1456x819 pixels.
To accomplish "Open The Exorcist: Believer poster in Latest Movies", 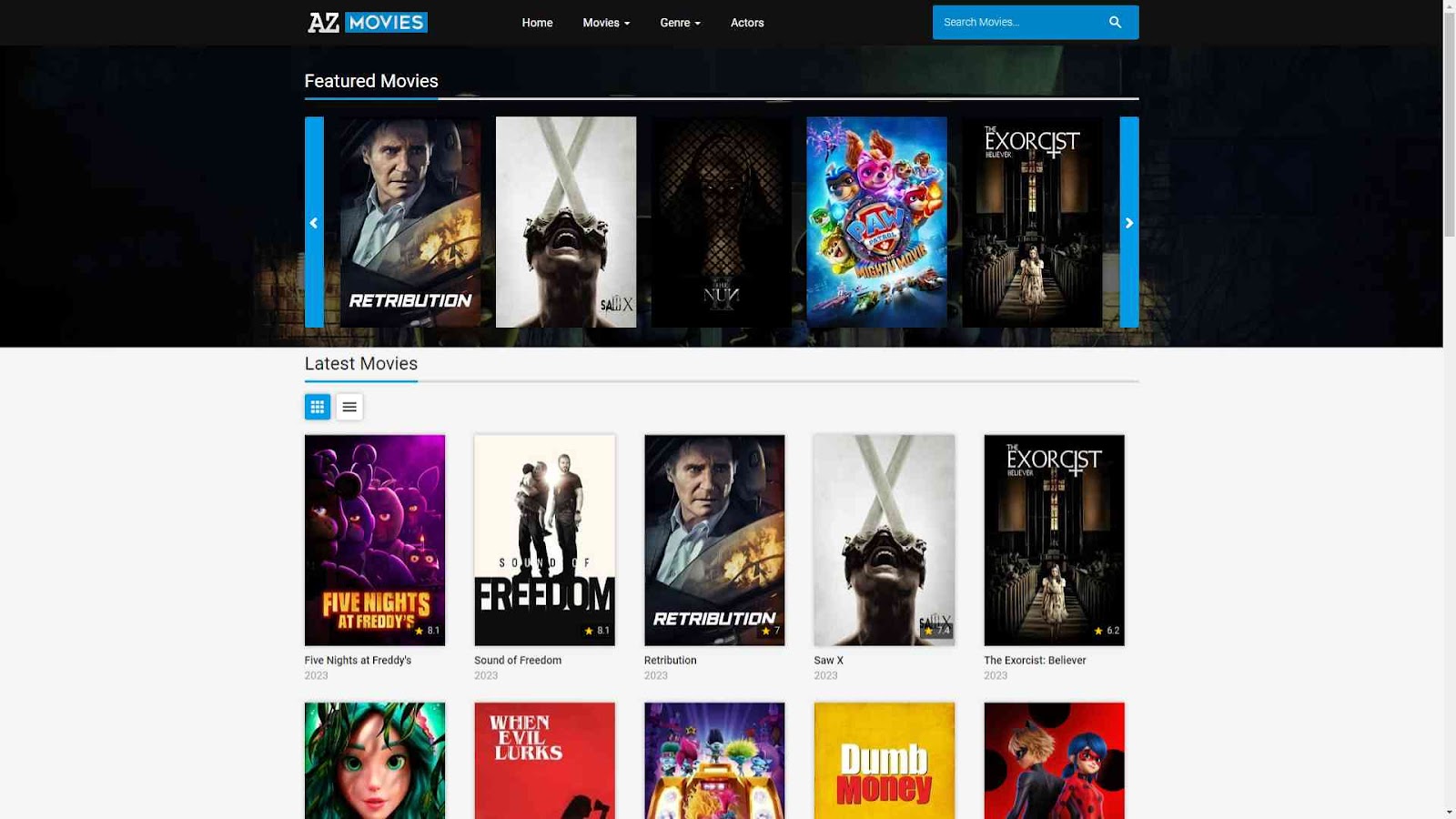I will click(x=1054, y=541).
